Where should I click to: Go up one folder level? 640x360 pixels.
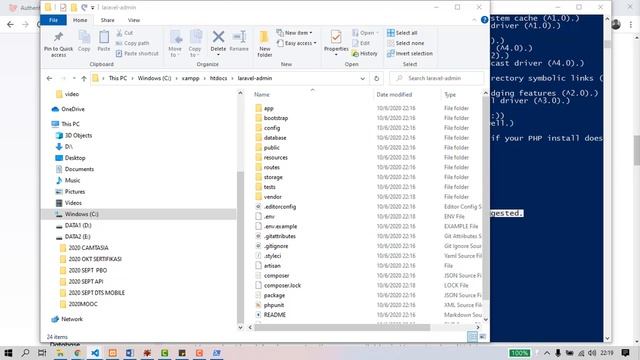click(84, 78)
